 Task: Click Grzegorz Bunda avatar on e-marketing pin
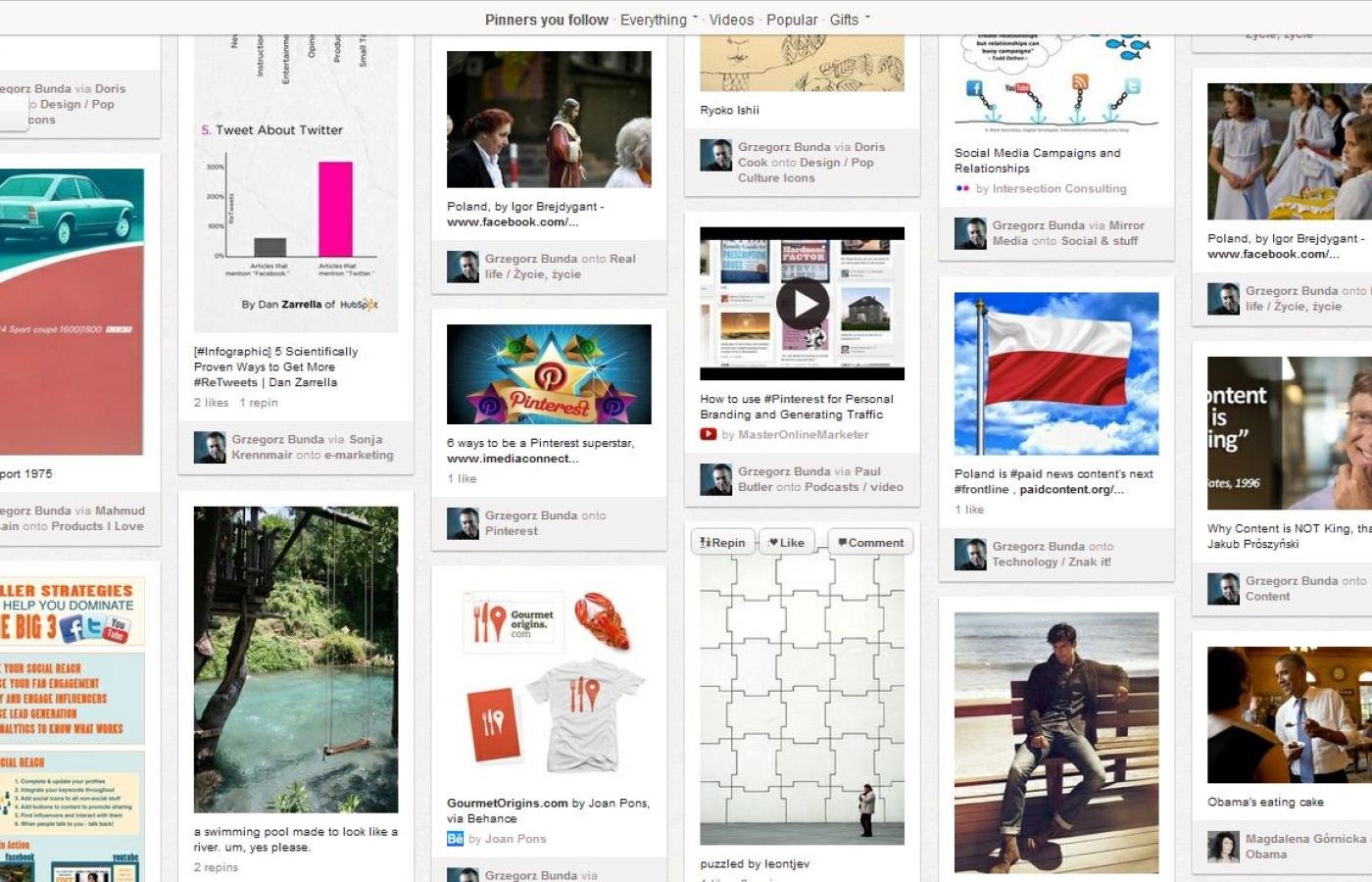[x=210, y=447]
